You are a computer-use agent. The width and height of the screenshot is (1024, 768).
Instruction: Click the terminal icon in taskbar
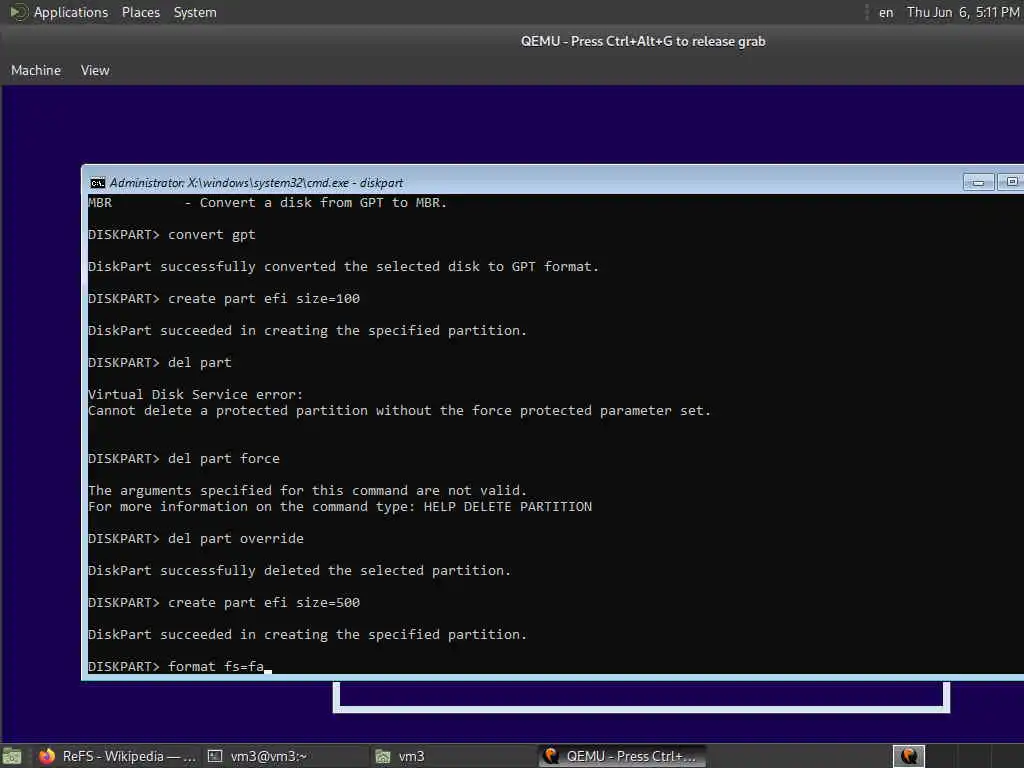coord(215,756)
